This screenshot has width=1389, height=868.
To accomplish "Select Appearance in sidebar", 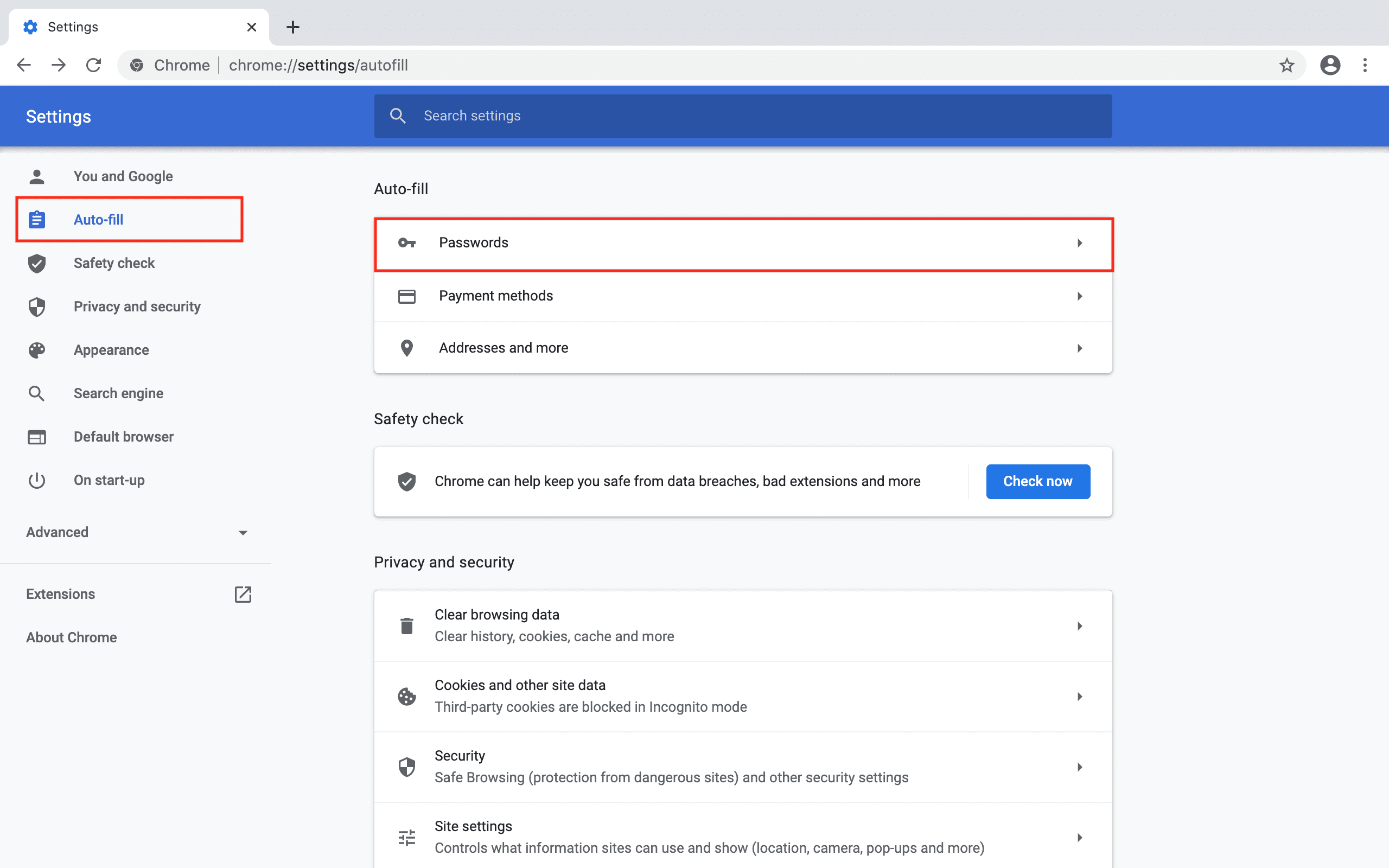I will 111,350.
